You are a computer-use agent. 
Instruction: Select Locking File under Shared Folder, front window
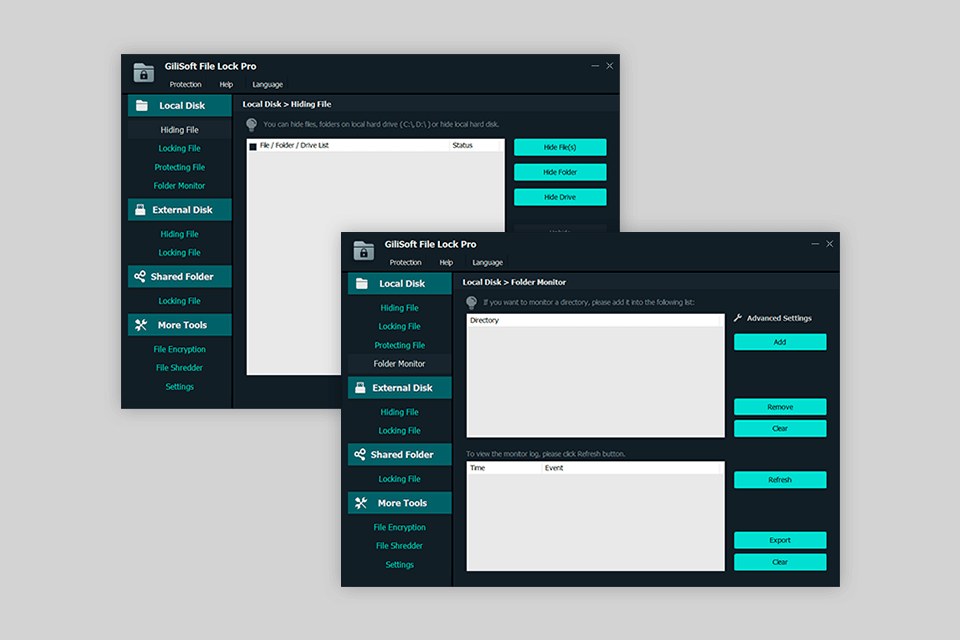pos(399,479)
